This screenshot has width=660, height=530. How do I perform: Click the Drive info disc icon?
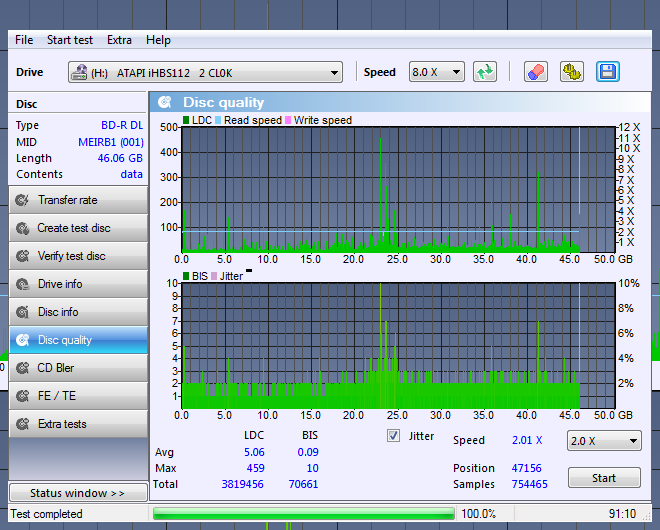22,284
